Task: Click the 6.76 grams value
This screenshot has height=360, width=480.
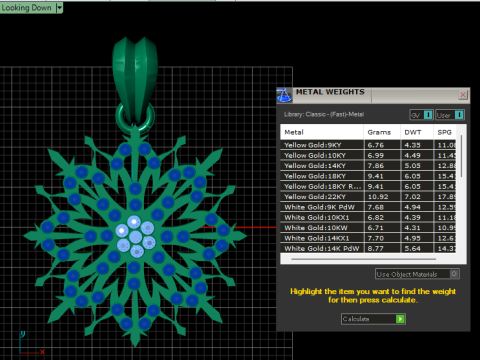Action: 376,145
